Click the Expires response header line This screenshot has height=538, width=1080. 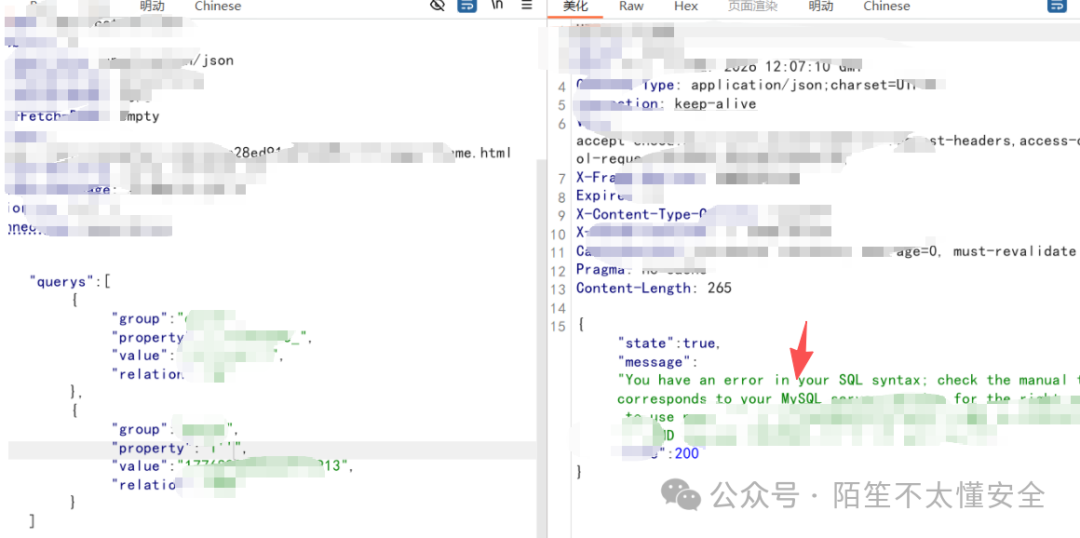(x=603, y=196)
